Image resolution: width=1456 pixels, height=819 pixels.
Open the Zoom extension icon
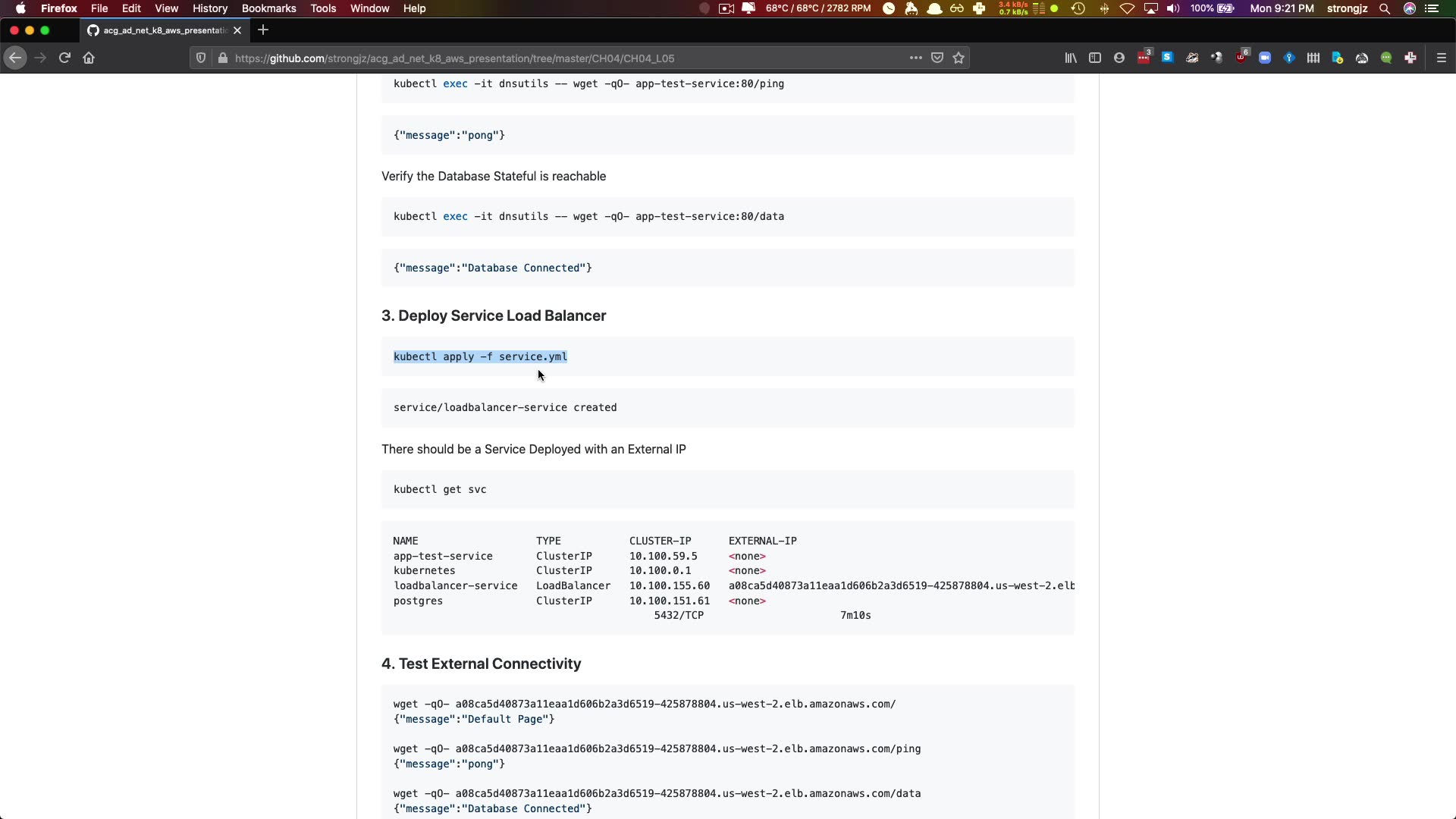point(1265,58)
